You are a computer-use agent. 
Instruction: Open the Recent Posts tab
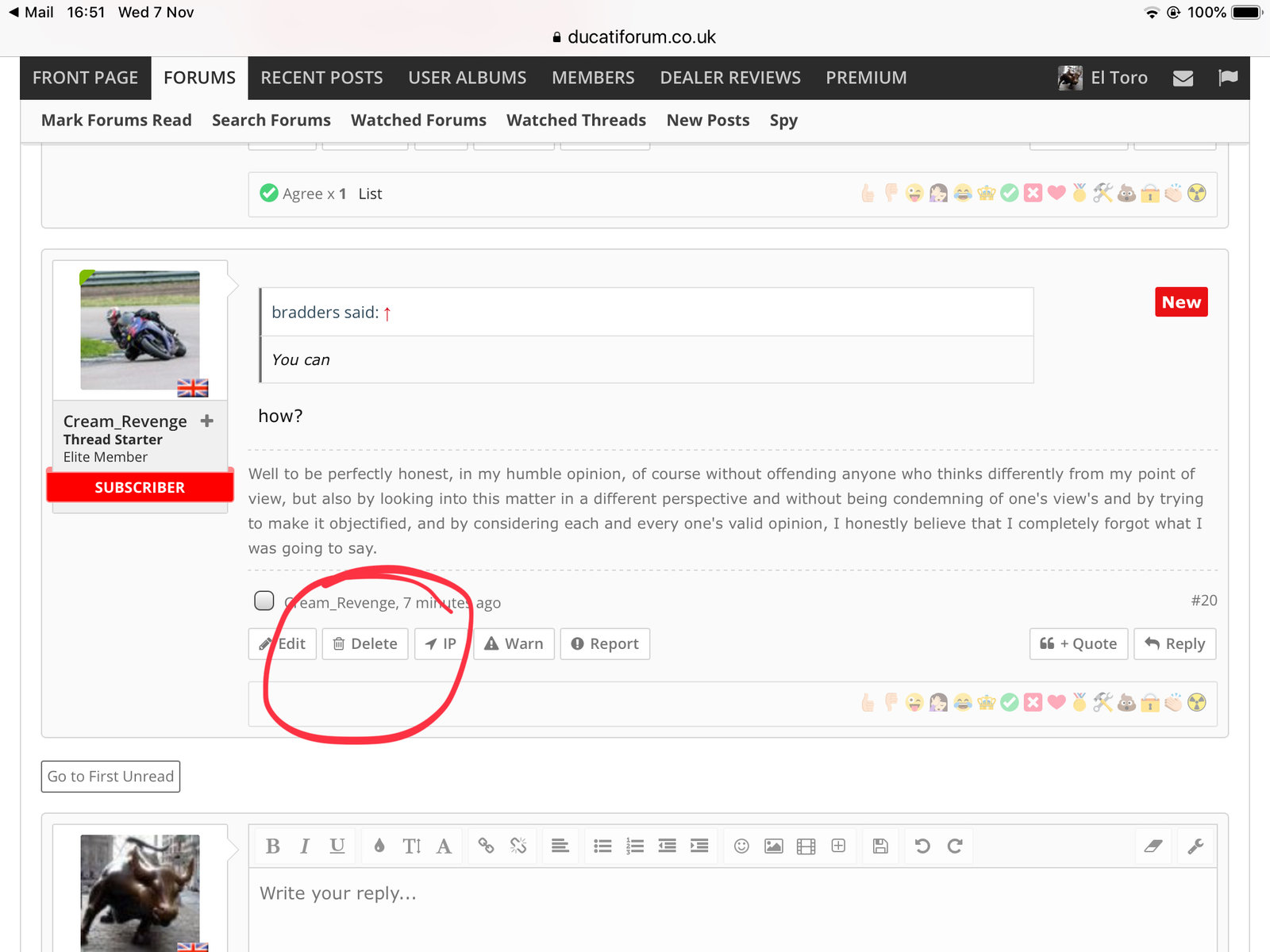click(x=321, y=78)
